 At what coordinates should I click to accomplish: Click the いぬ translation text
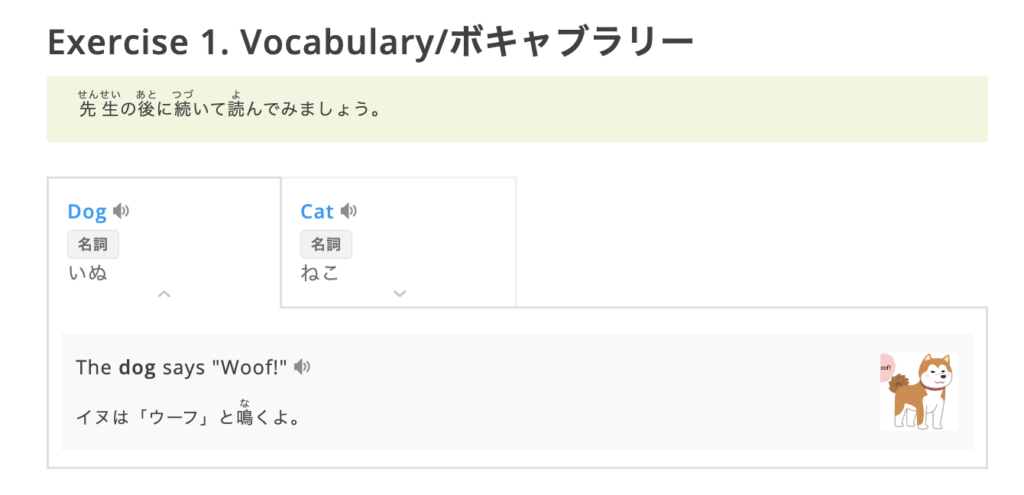click(87, 272)
